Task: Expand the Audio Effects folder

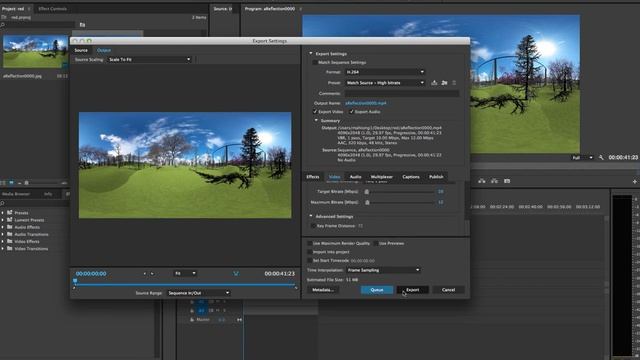Action: (x=2, y=227)
